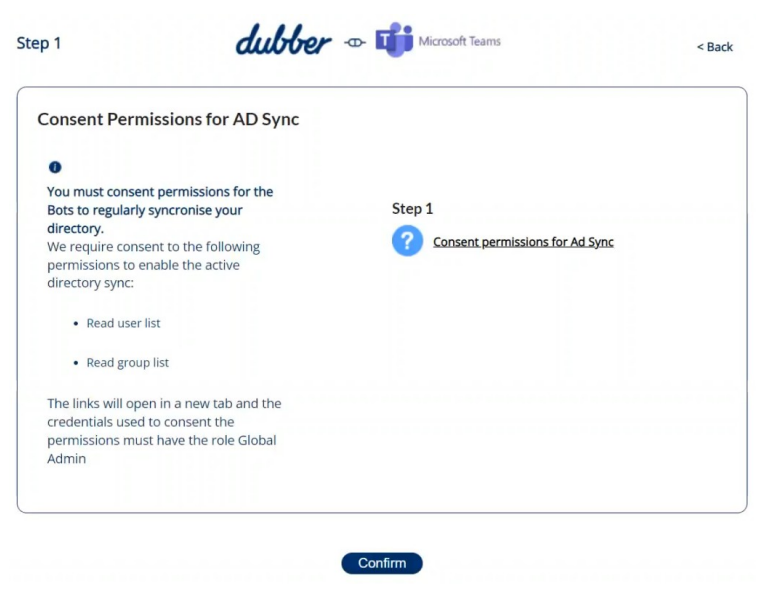
Task: Click the 'We require consent' description text
Action: coord(153,265)
